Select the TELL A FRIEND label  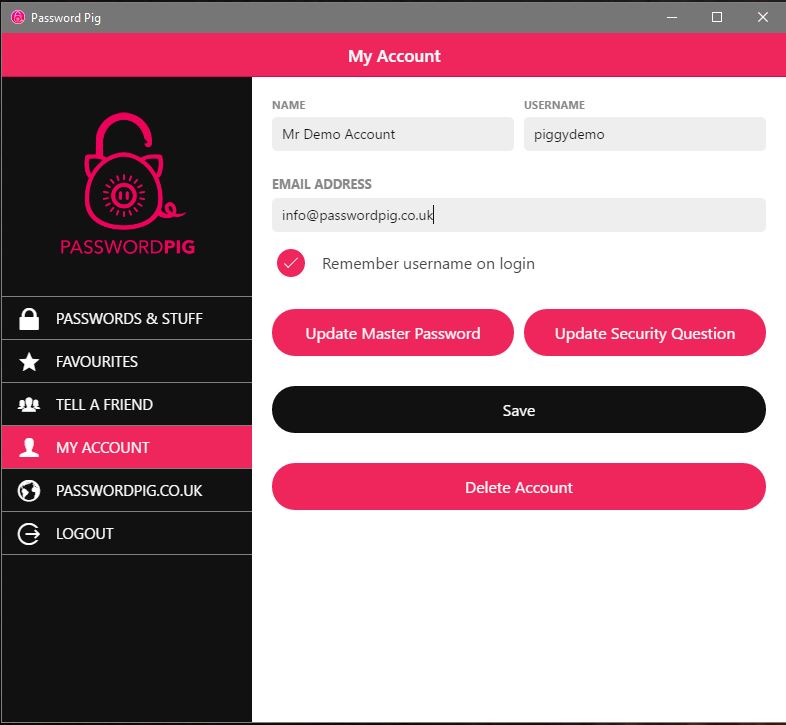point(104,405)
